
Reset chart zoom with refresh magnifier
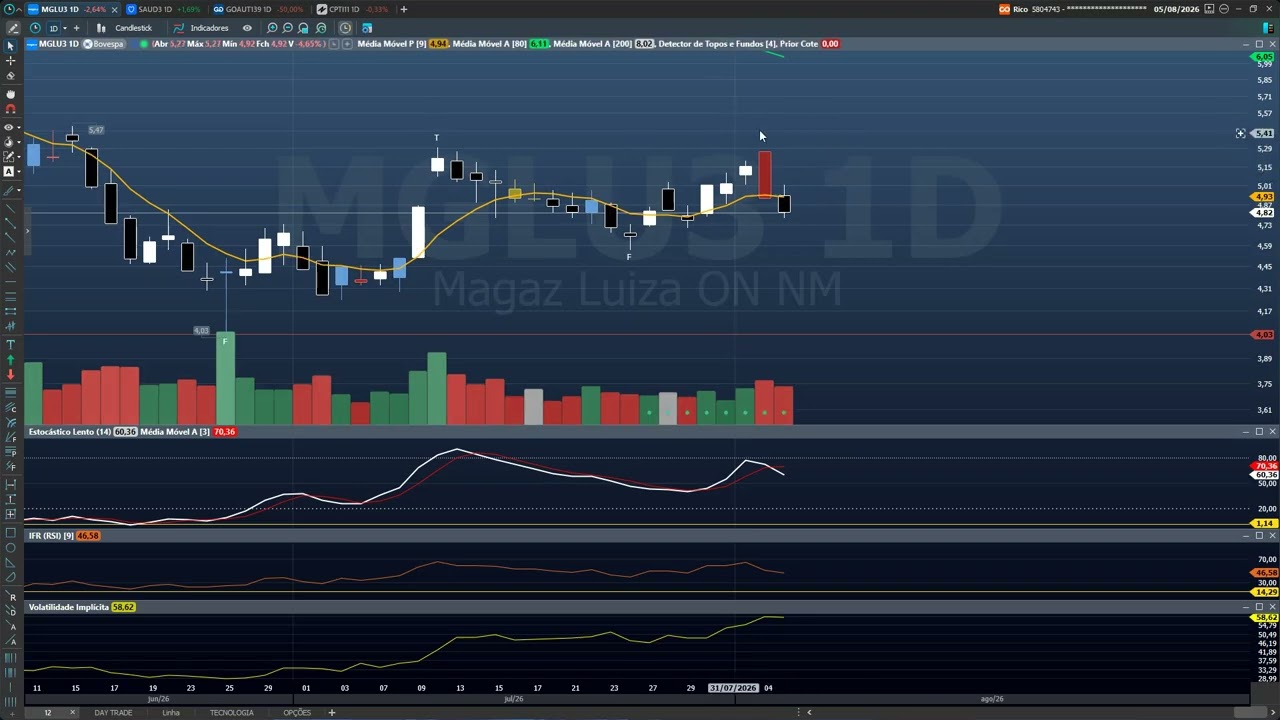321,28
